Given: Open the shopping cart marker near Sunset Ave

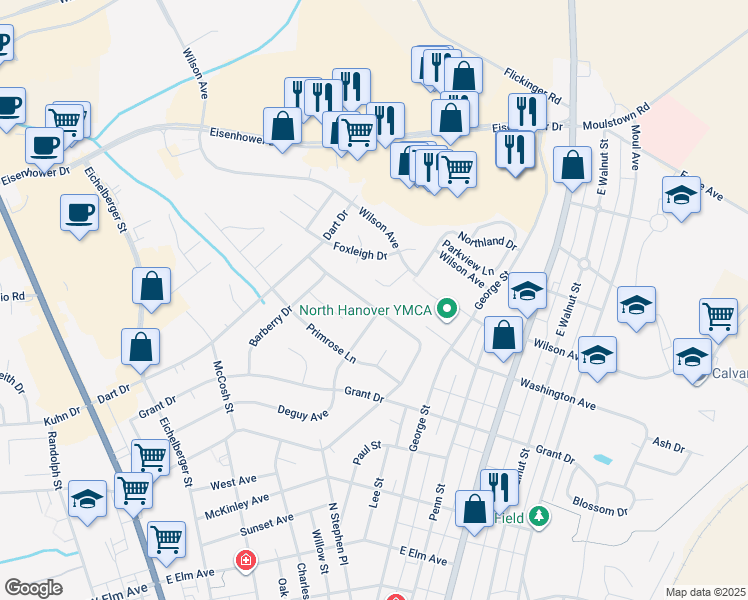Looking at the screenshot, I should tap(166, 539).
